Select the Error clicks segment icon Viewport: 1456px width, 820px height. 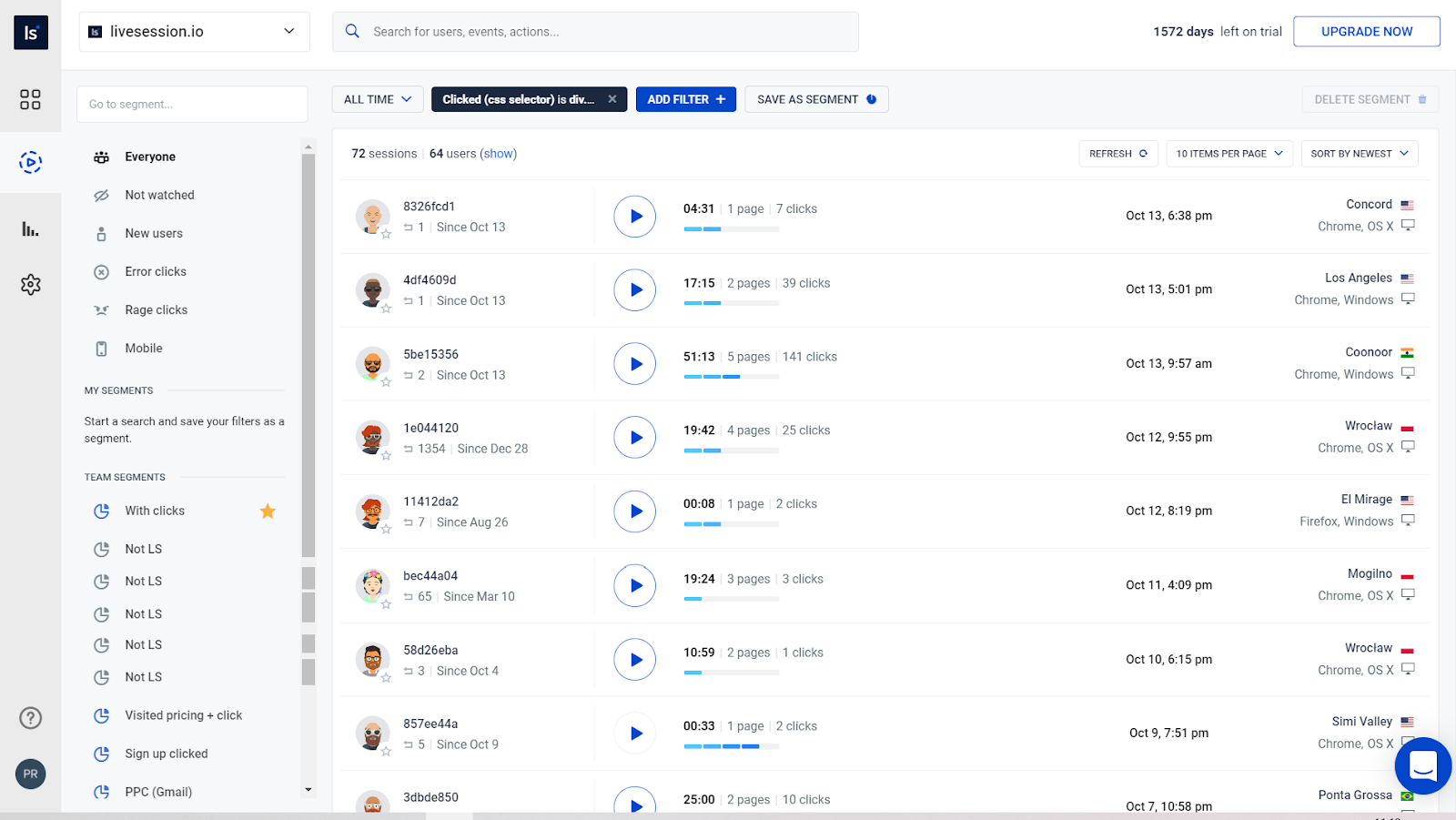(101, 271)
